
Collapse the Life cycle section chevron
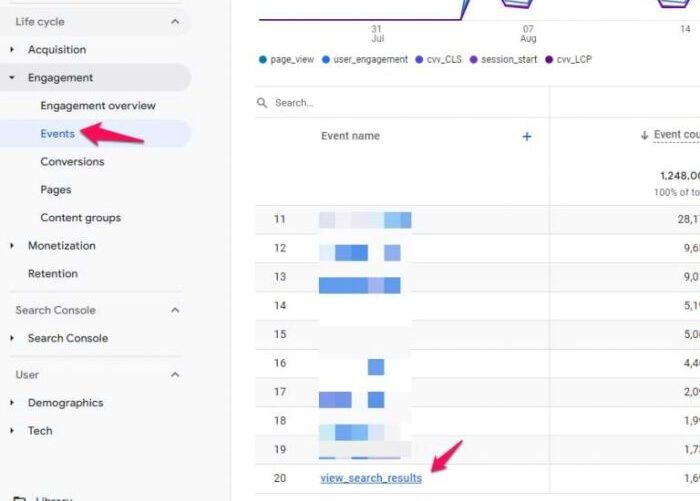pyautogui.click(x=175, y=21)
